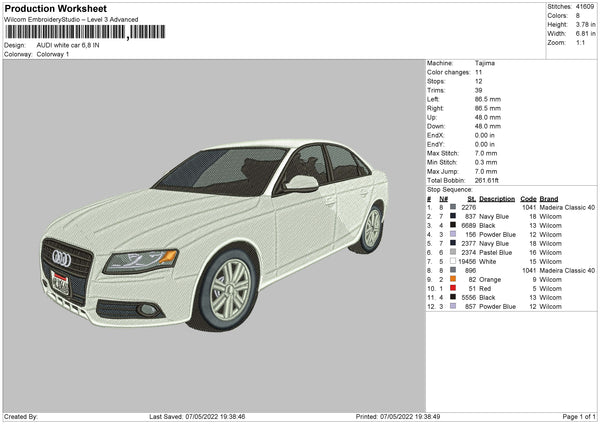Select the Pastel Blue color swatch
Viewport: 600px width, 424px height.
tap(452, 252)
